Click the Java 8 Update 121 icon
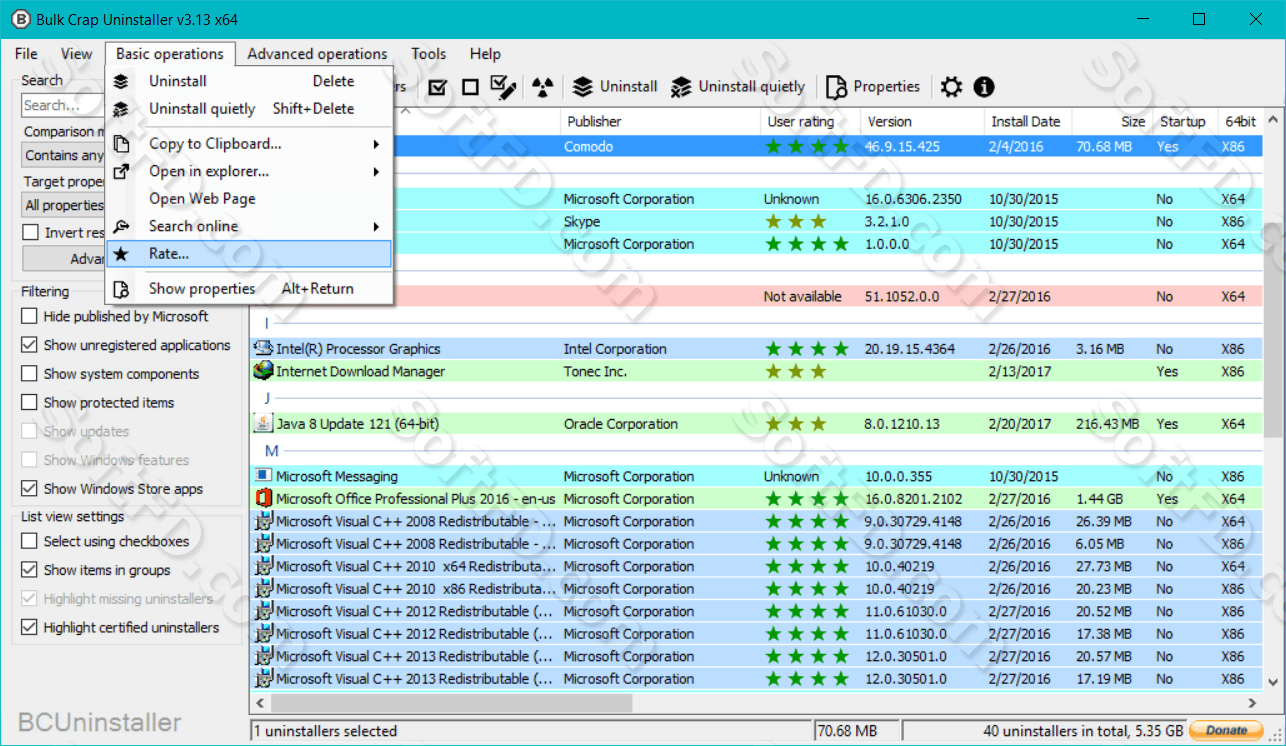Viewport: 1286px width, 746px height. pos(263,424)
